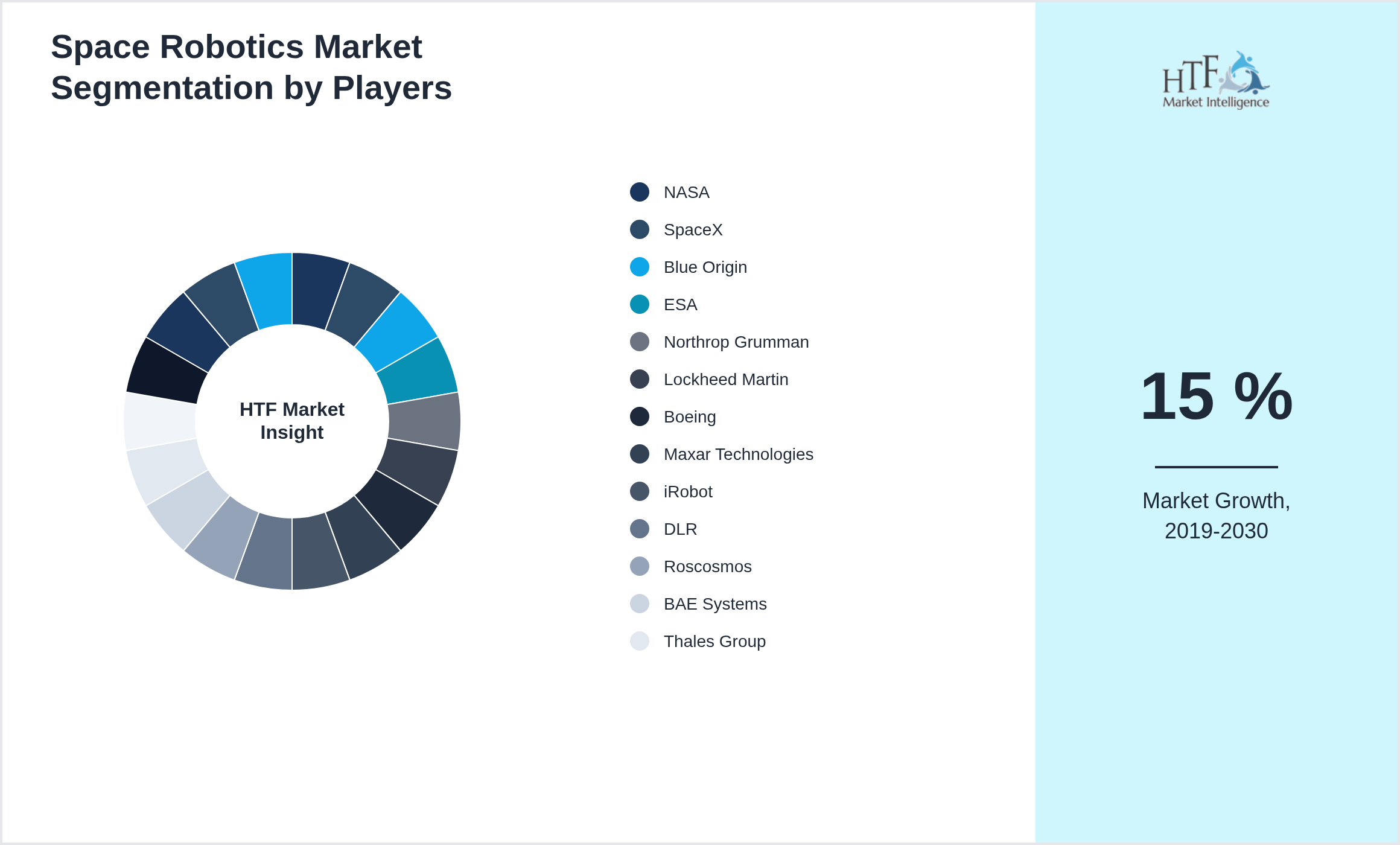Select the Boeing legend label
The width and height of the screenshot is (1400, 845).
(x=690, y=417)
